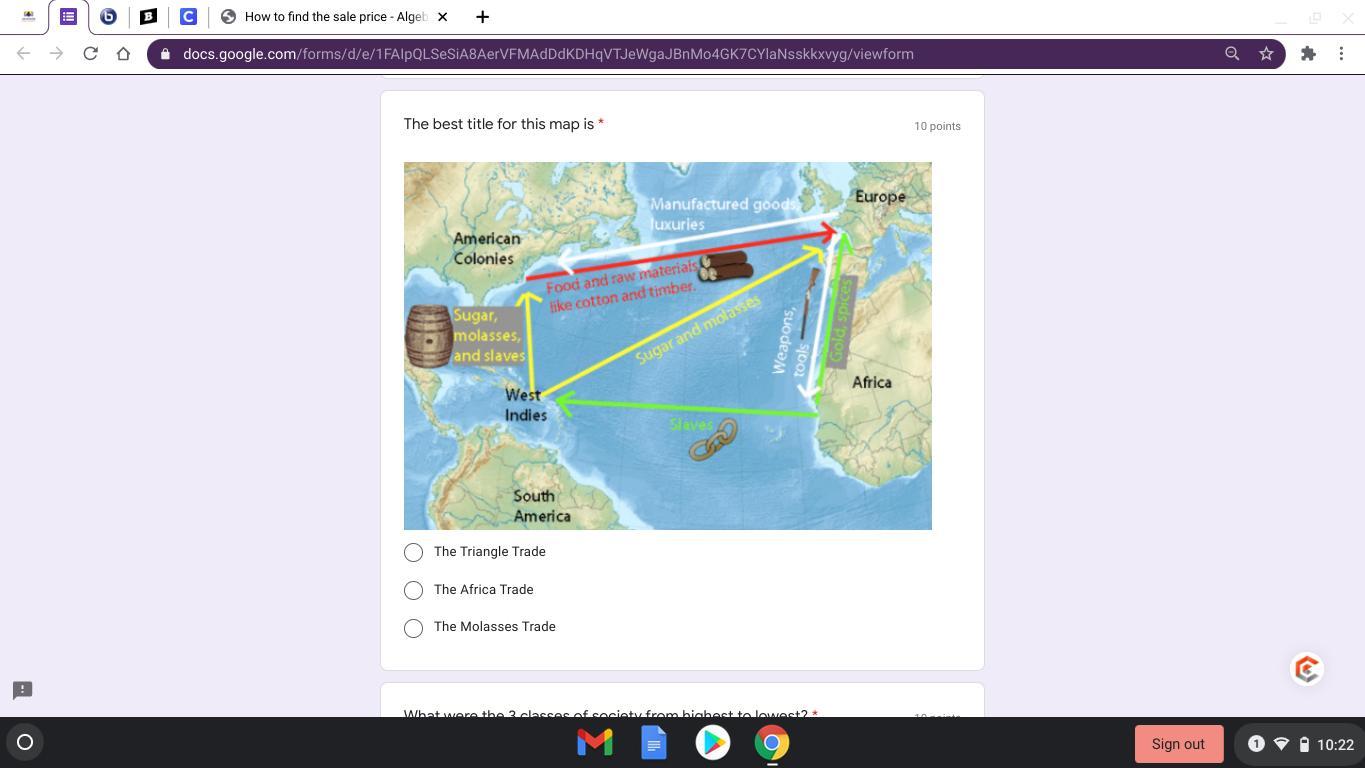Close the 'How to find the sale price' tab
This screenshot has height=768, width=1365.
442,17
